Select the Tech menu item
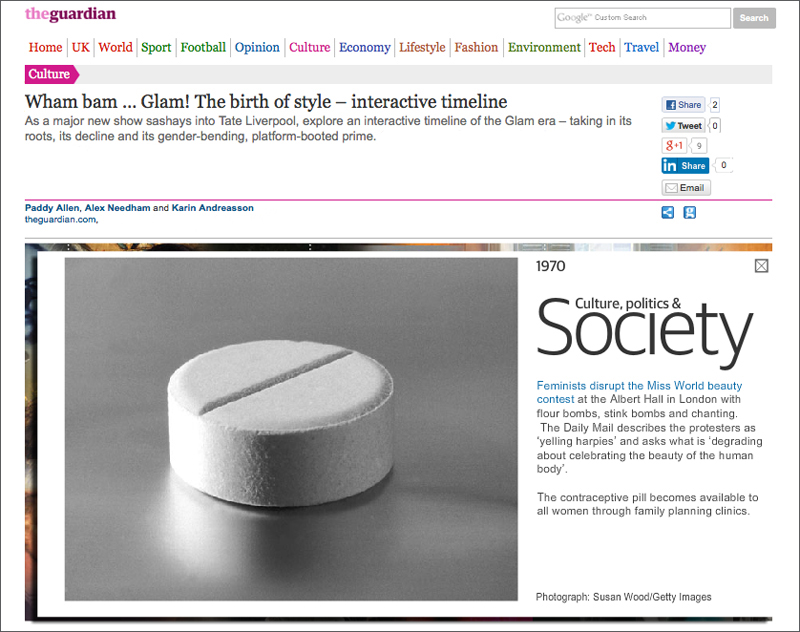 (x=602, y=47)
